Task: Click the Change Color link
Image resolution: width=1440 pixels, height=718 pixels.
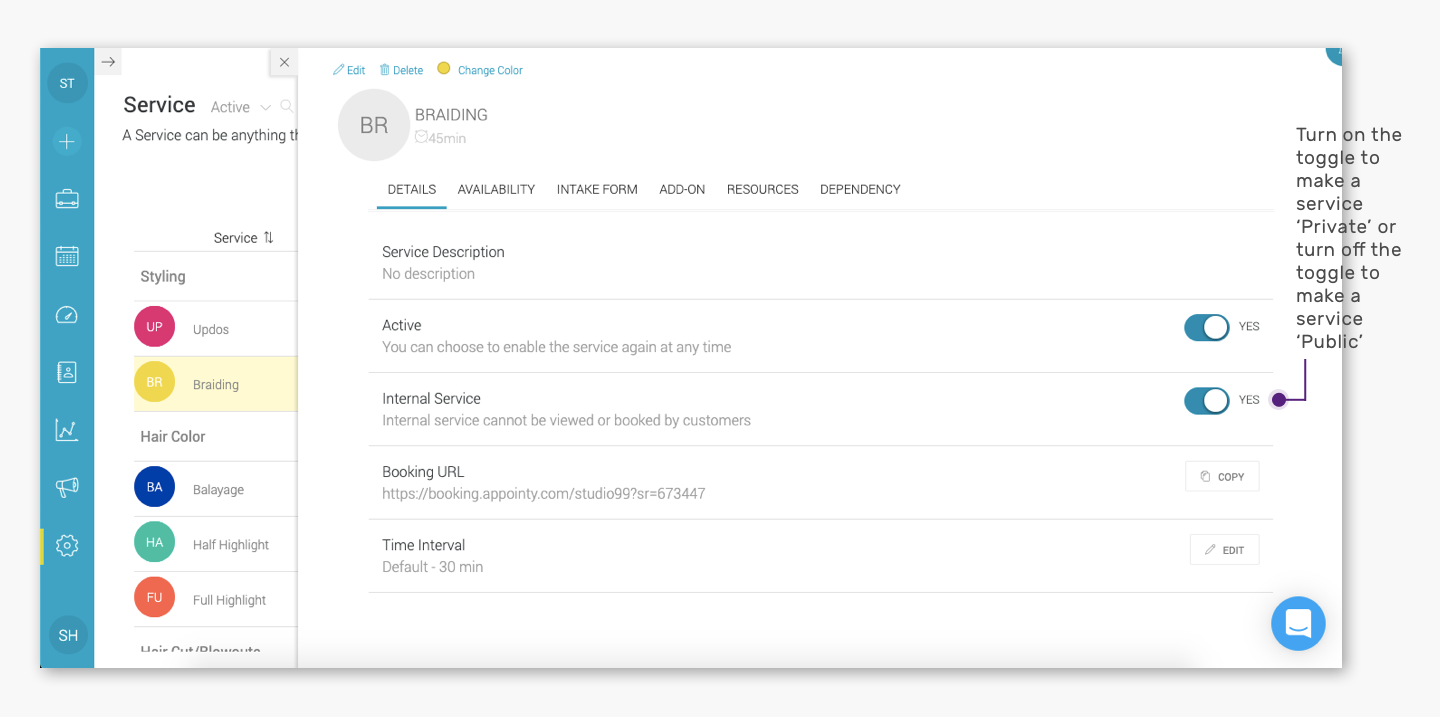Action: point(490,70)
